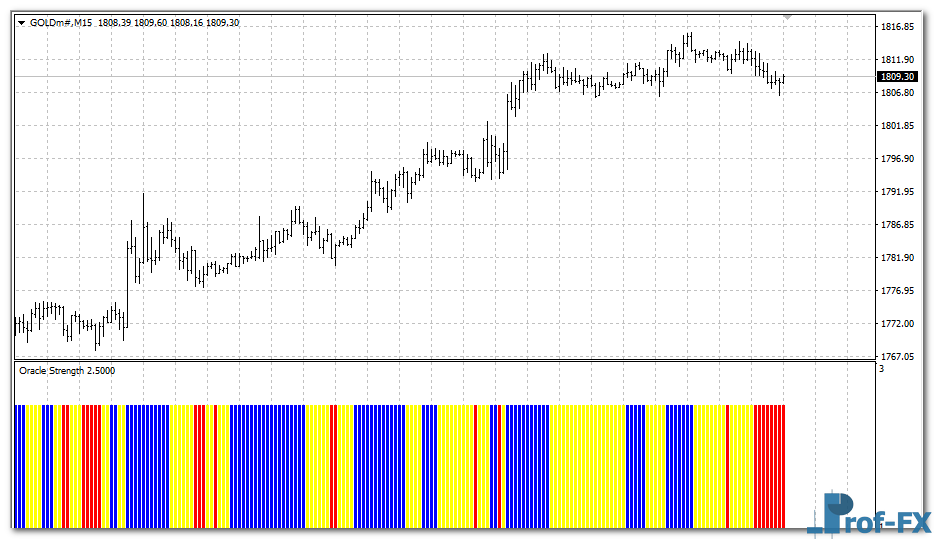Click the 1791.95 price axis label
Screen dimensions: 934x539
click(896, 191)
